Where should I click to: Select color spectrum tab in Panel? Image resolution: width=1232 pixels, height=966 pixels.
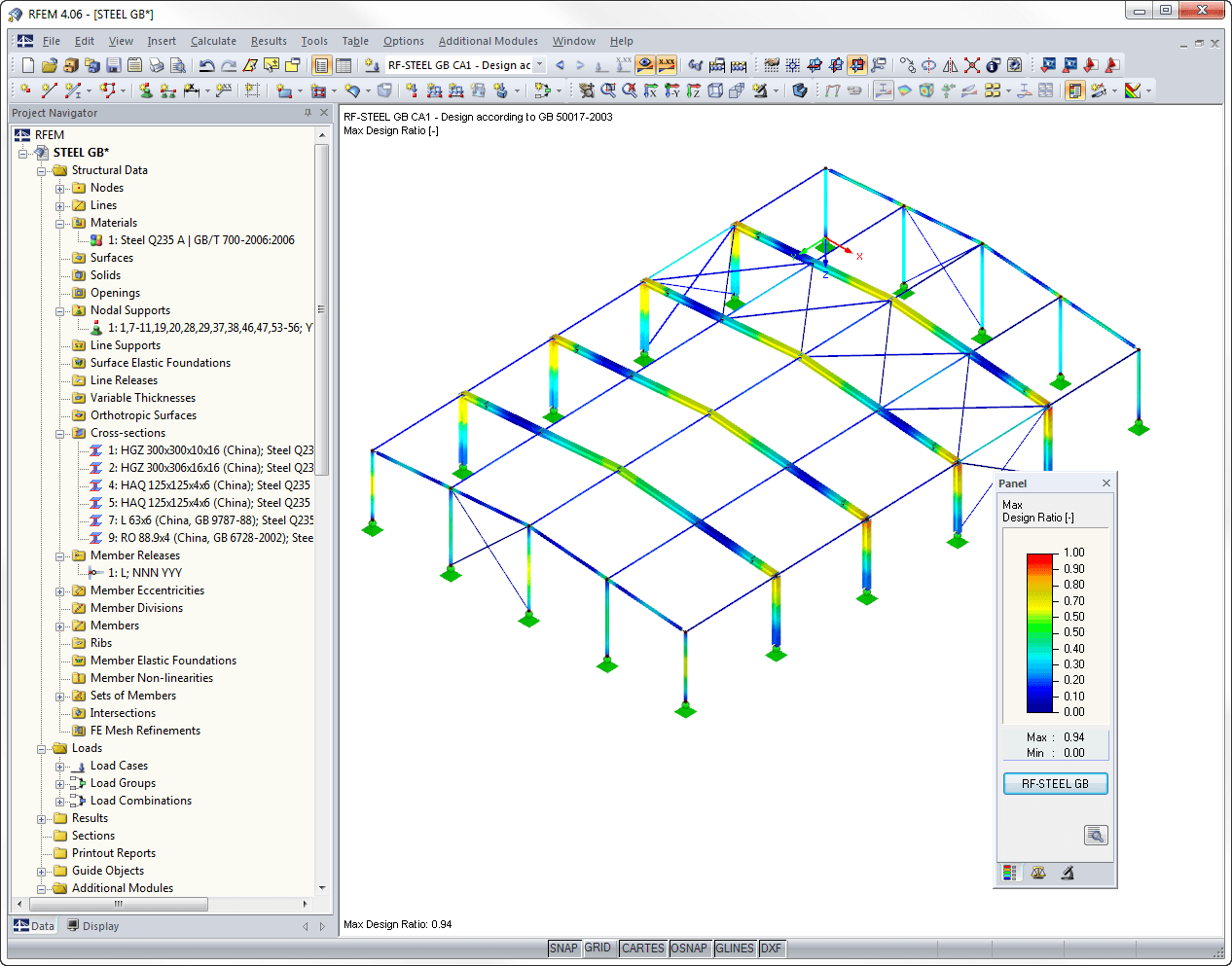click(1010, 873)
